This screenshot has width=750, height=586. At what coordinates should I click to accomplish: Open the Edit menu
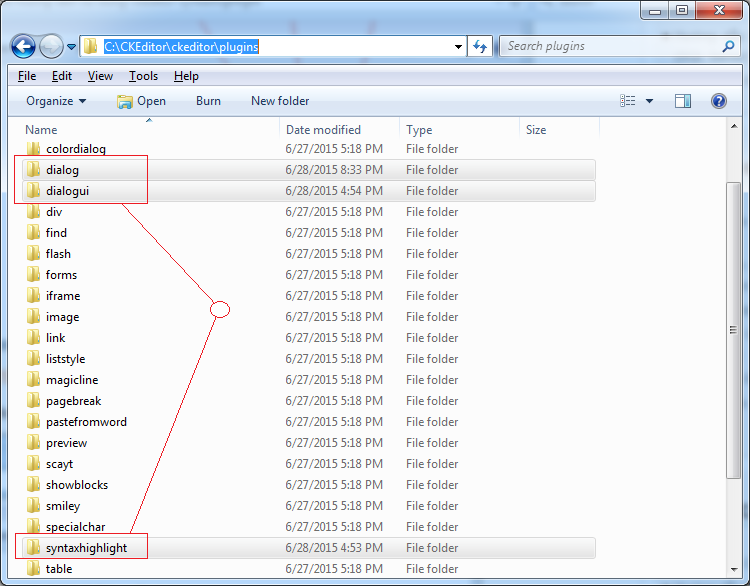point(62,76)
